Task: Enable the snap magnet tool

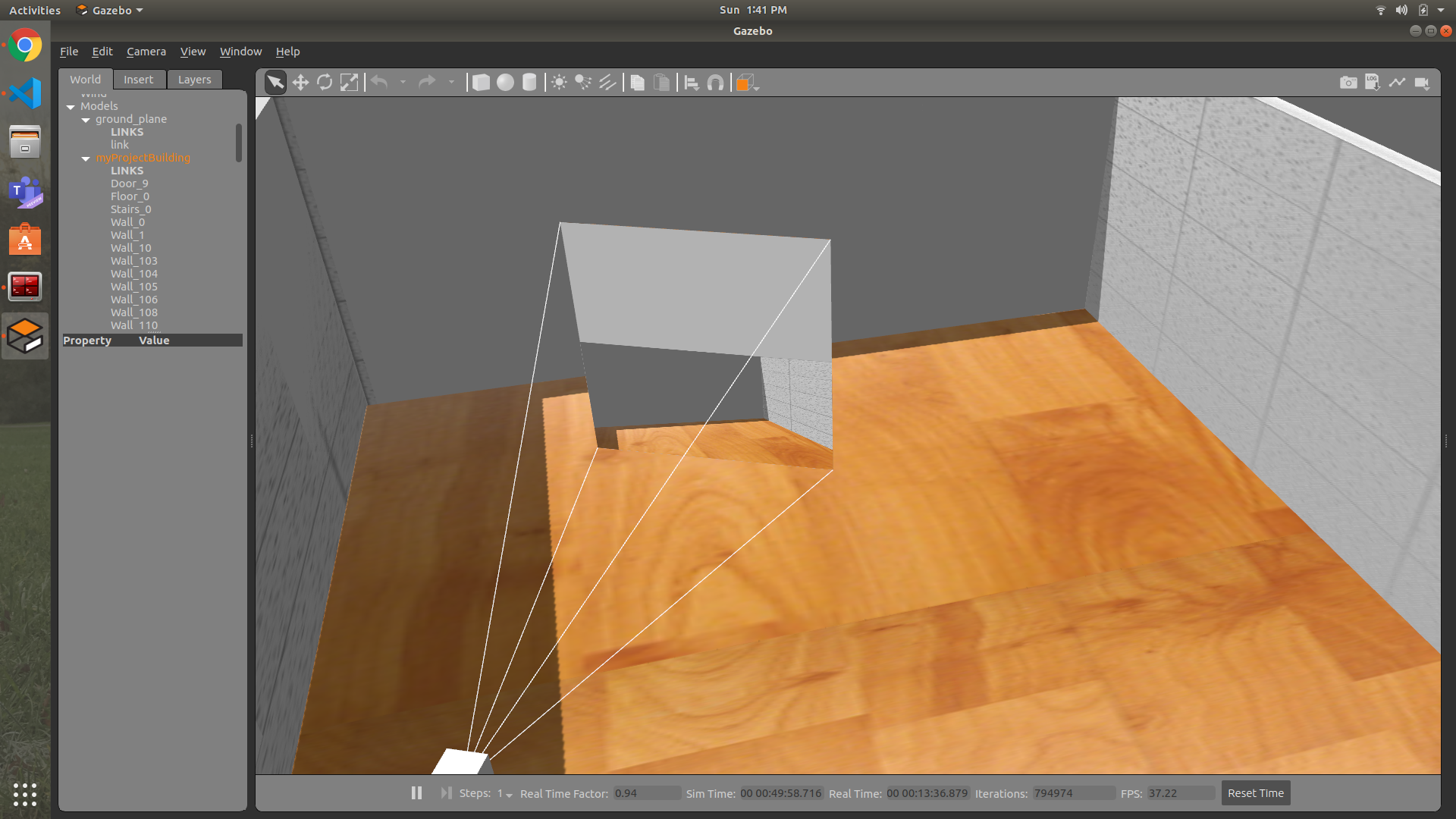Action: [x=715, y=83]
